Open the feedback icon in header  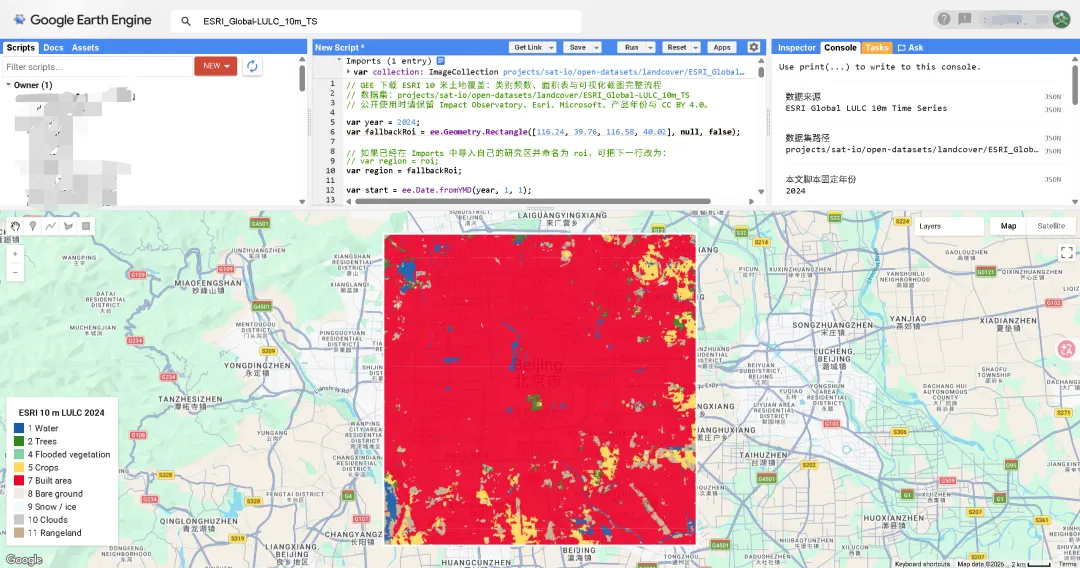tap(964, 19)
